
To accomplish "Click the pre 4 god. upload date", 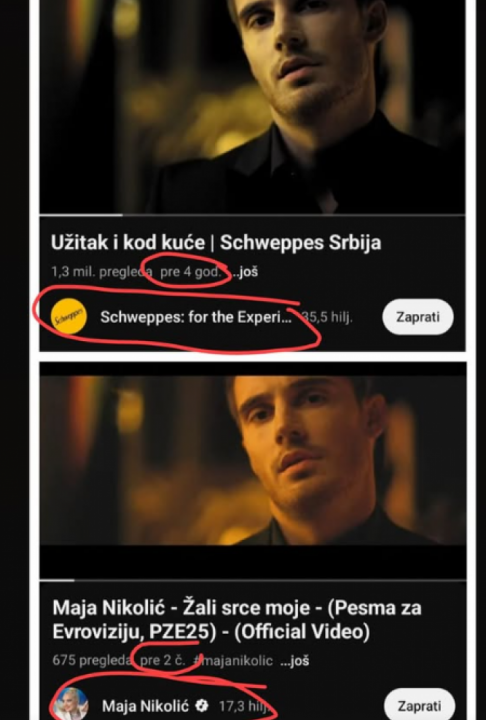I will 190,272.
